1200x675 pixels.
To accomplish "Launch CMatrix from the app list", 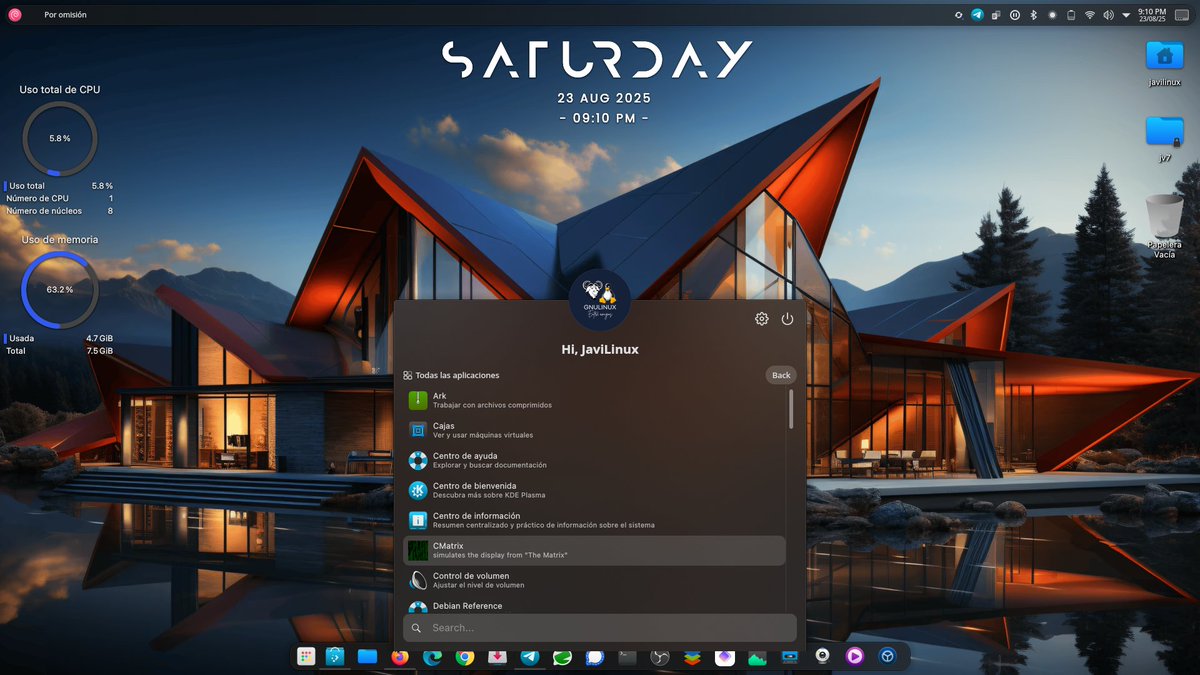I will tap(594, 550).
